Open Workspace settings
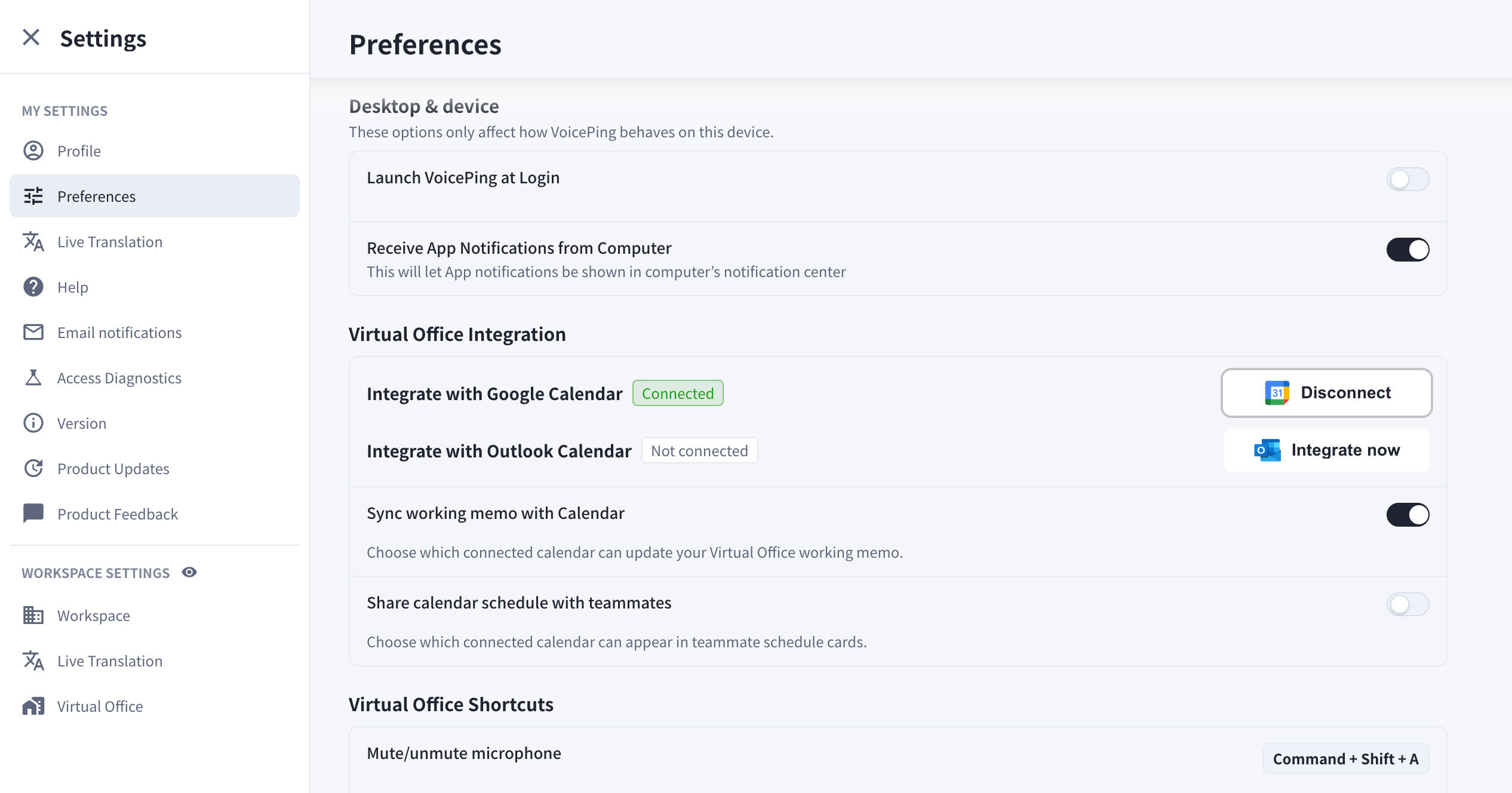 click(155, 615)
